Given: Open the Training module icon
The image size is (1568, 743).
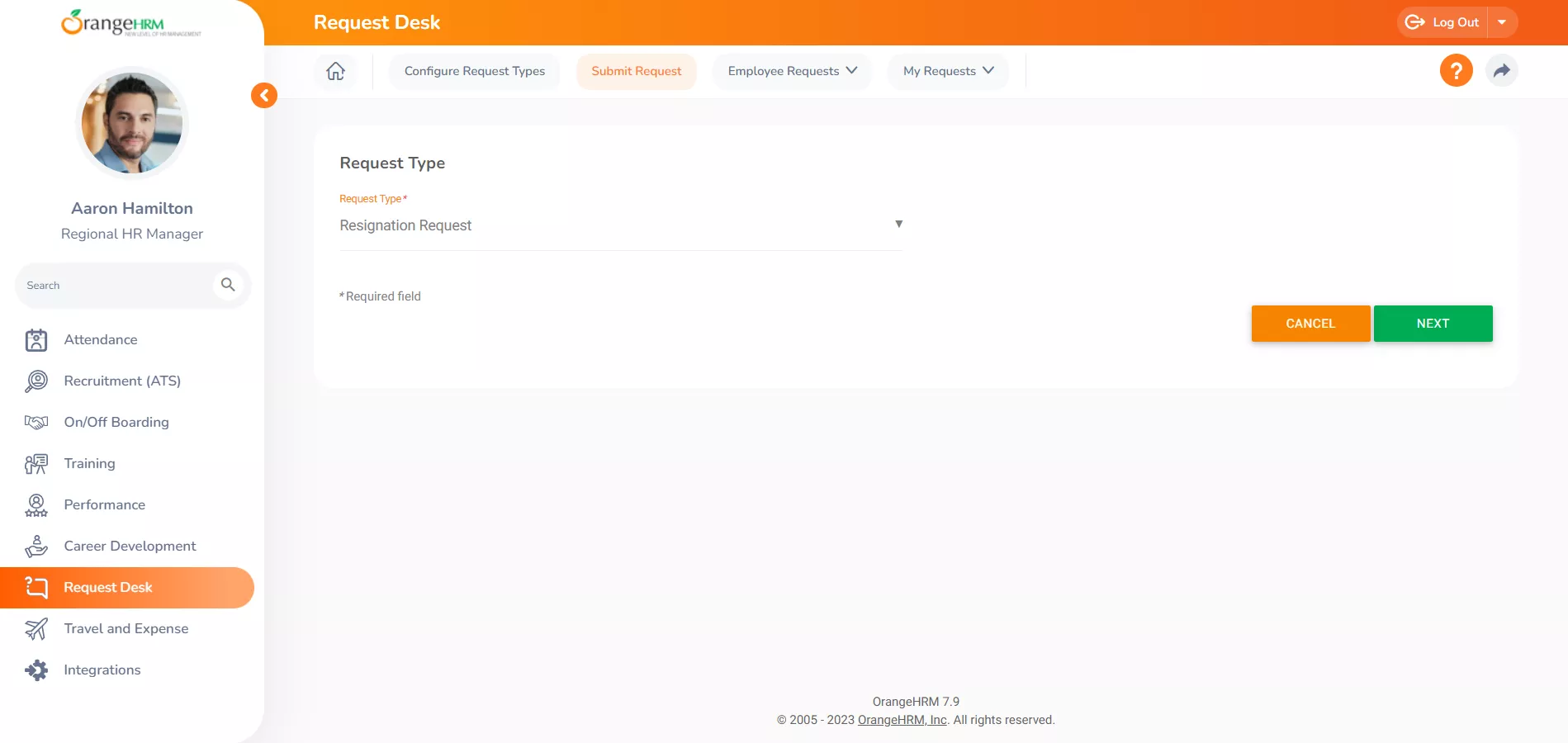Looking at the screenshot, I should pos(36,464).
